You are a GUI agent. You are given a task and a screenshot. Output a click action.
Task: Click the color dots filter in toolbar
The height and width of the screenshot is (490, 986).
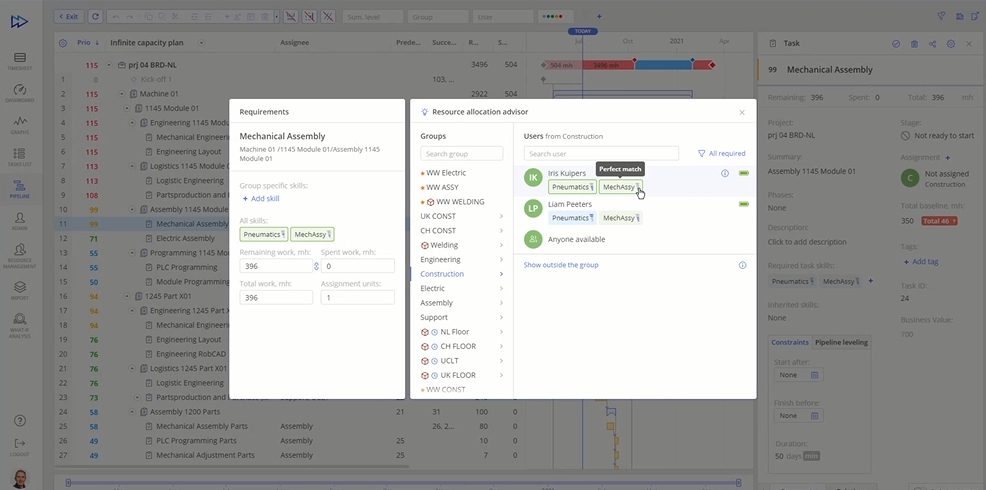[556, 17]
